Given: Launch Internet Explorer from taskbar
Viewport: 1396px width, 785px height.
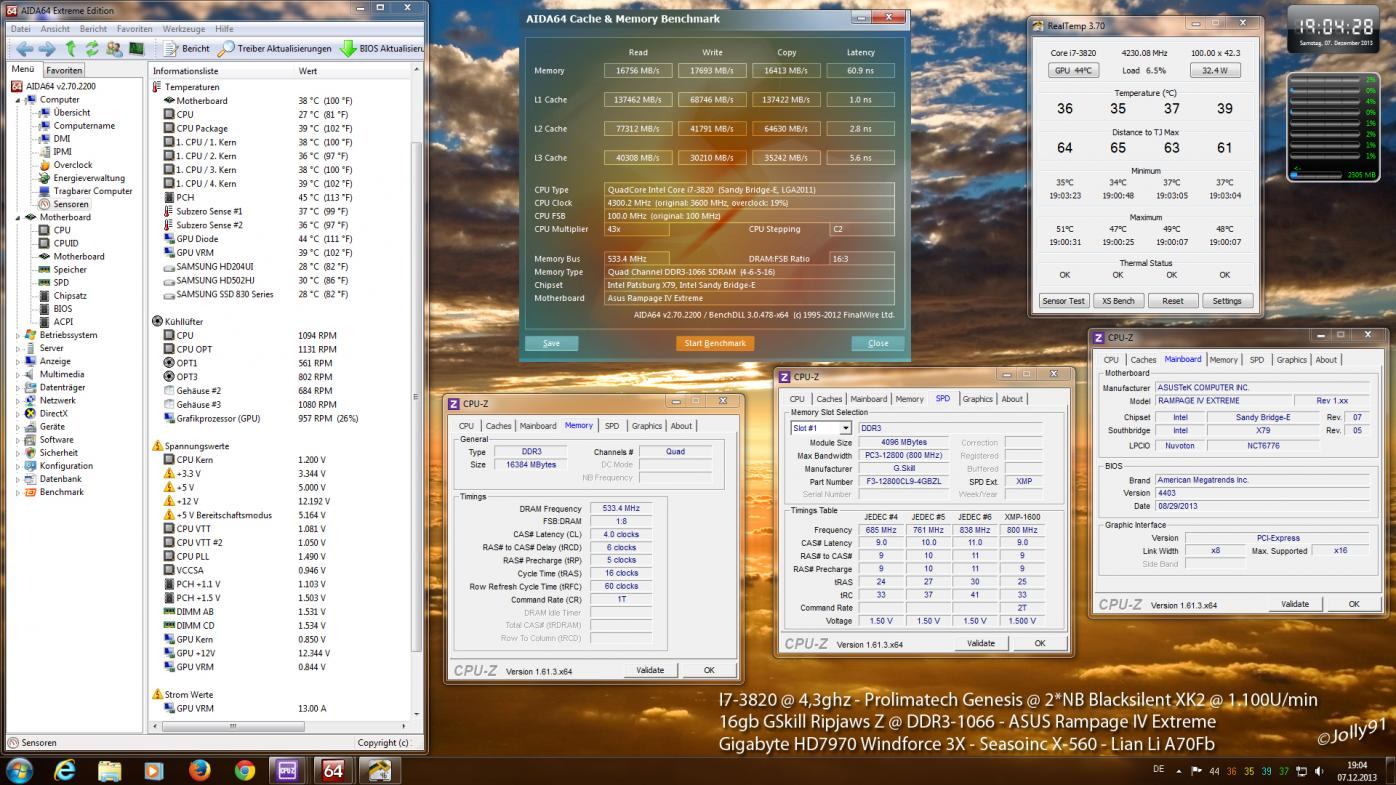Looking at the screenshot, I should 65,770.
